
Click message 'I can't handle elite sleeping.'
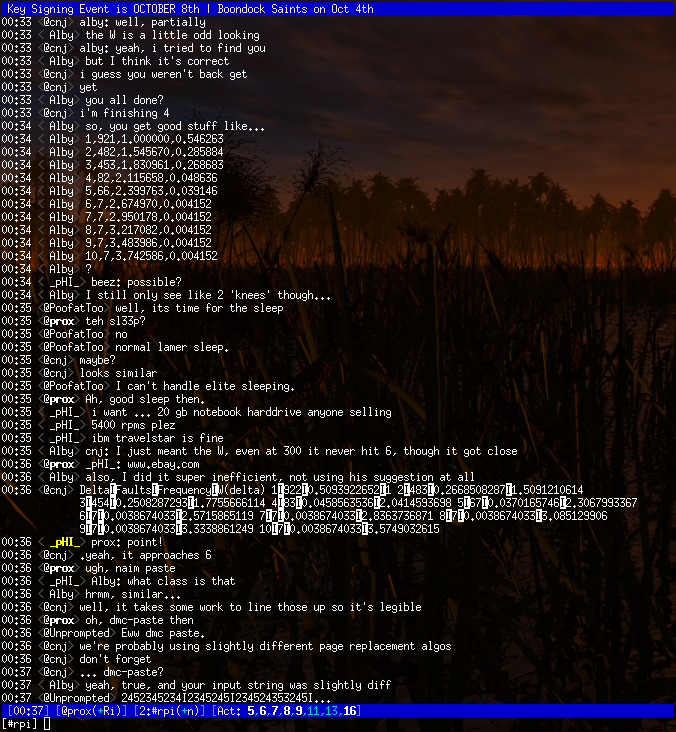[205, 387]
